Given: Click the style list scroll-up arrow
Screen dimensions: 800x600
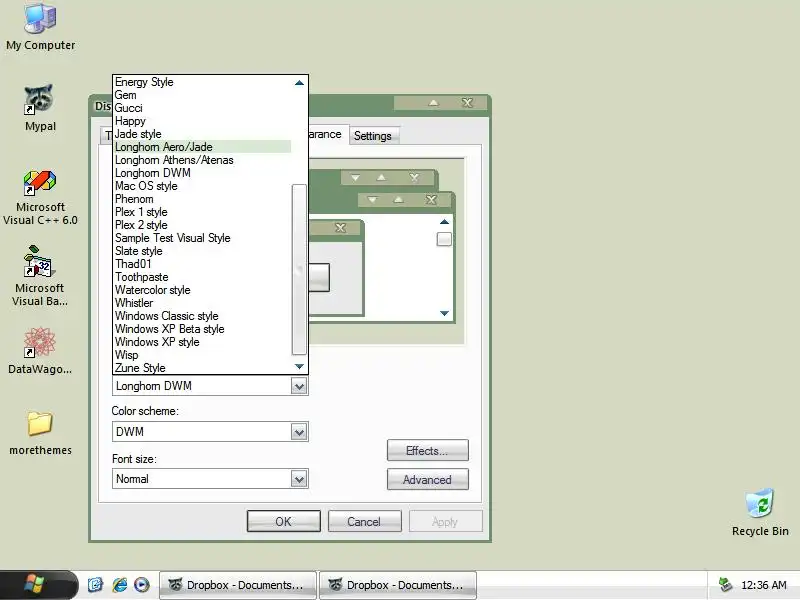Looking at the screenshot, I should pos(299,83).
